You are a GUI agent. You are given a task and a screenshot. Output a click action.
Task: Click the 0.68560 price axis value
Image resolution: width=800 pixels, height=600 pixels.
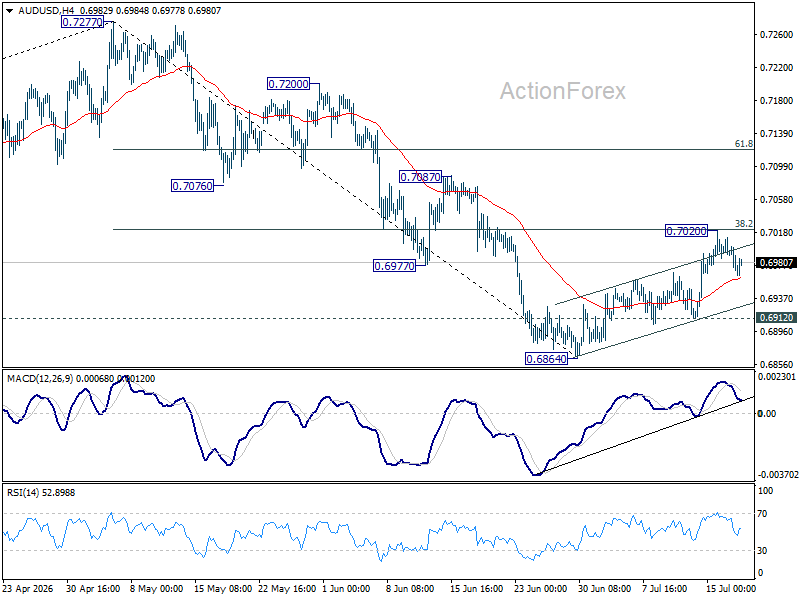tap(777, 364)
